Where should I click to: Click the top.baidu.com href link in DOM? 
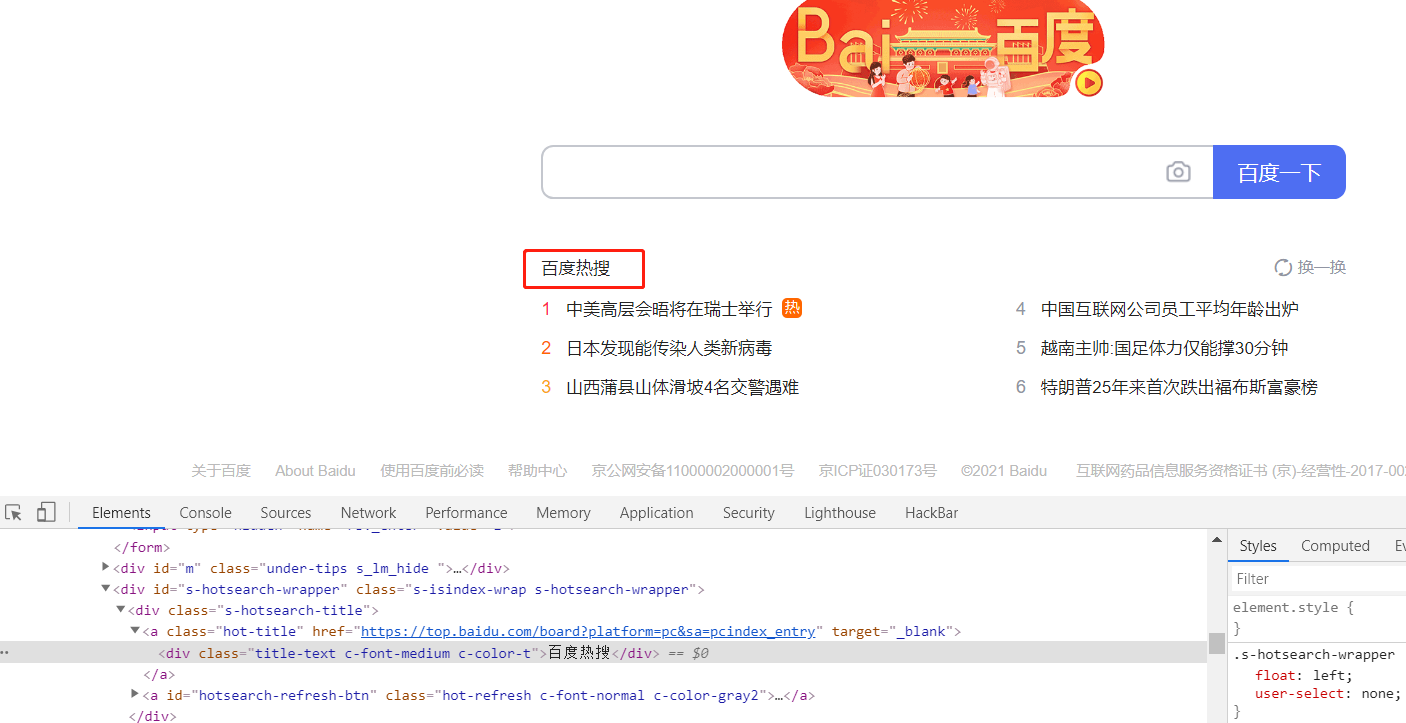[x=590, y=631]
